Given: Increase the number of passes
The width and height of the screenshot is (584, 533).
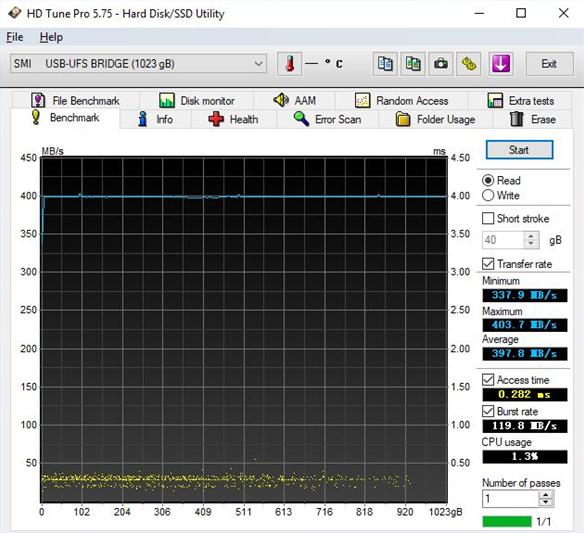Looking at the screenshot, I should tap(546, 495).
